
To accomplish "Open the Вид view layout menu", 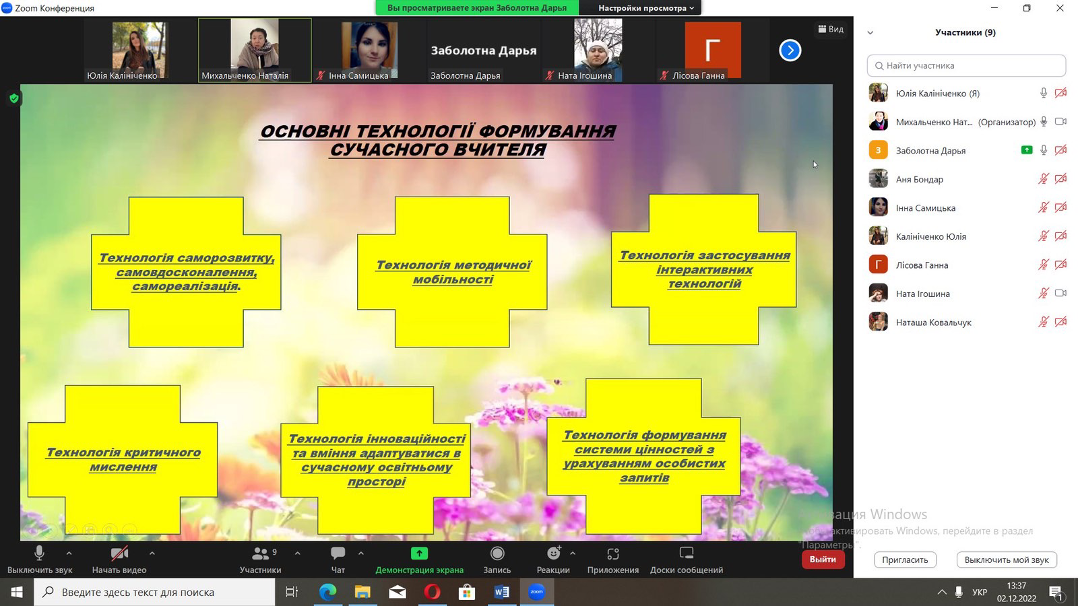I will 831,29.
